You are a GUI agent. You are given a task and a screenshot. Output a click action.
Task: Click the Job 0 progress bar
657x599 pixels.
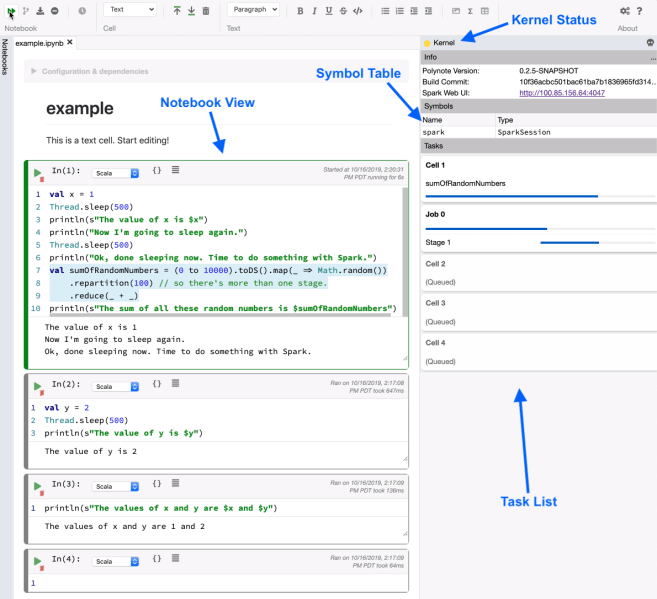coord(540,229)
